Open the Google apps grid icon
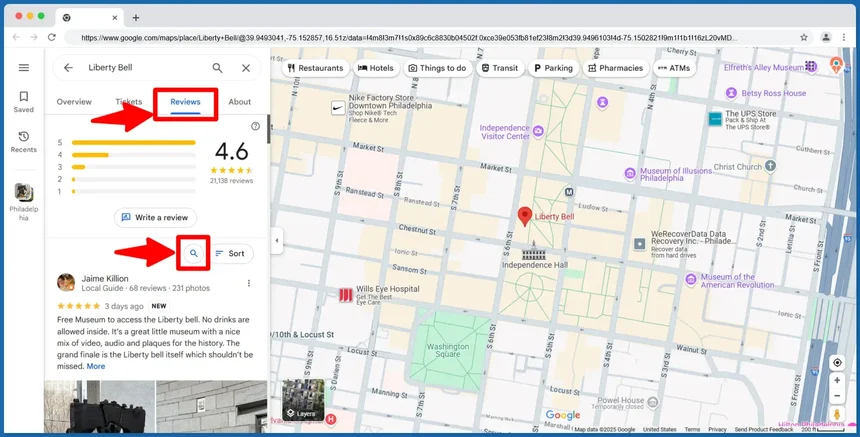 [x=811, y=67]
